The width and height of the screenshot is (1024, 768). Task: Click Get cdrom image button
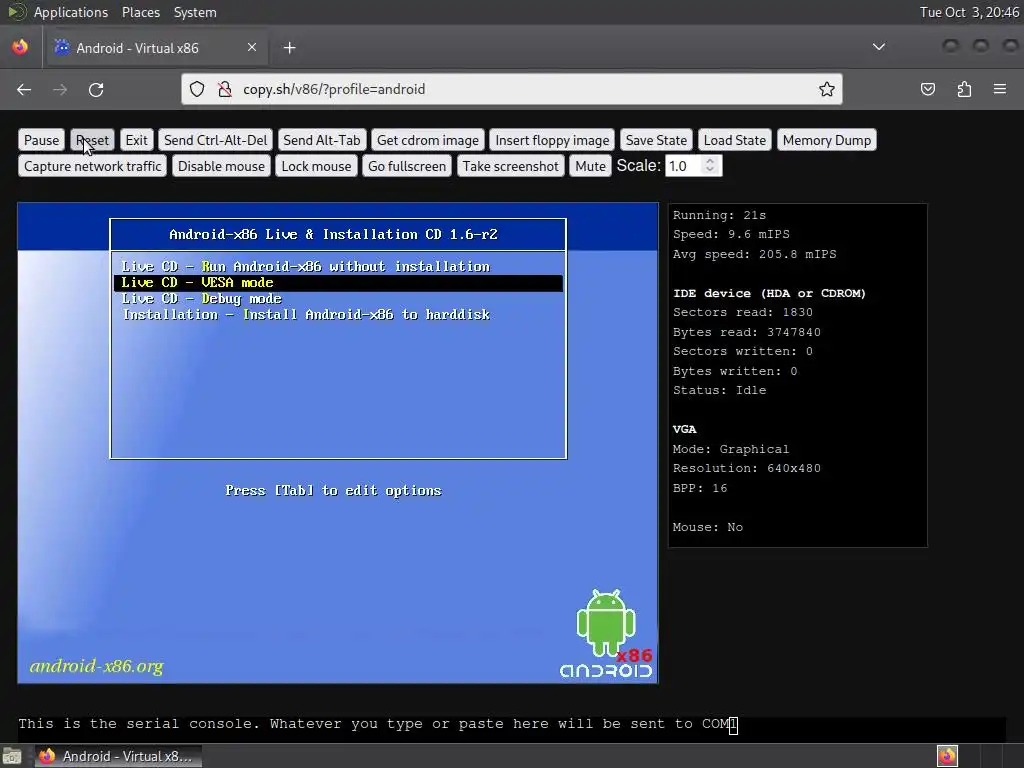428,140
